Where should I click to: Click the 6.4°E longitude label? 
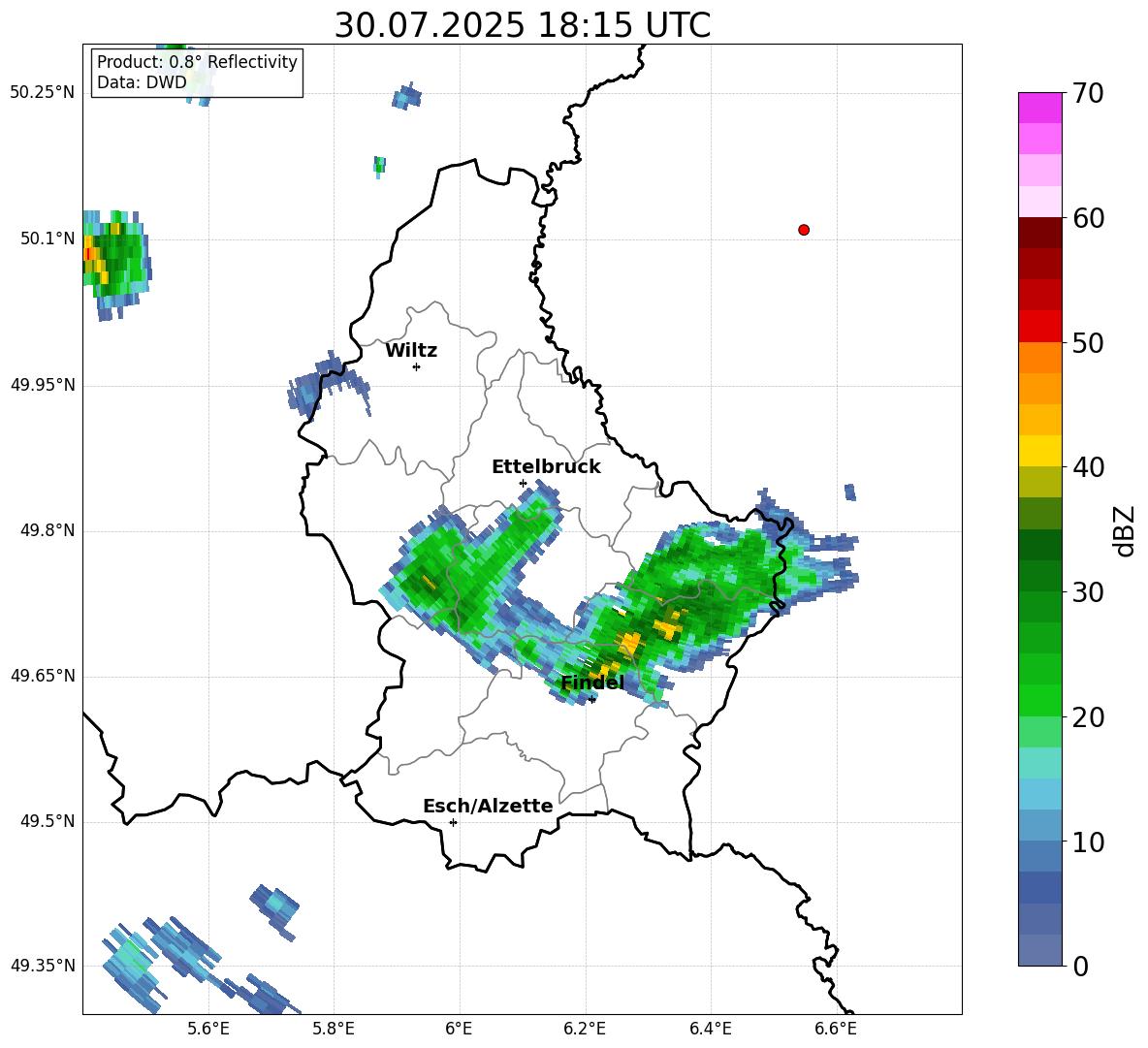pyautogui.click(x=710, y=1029)
